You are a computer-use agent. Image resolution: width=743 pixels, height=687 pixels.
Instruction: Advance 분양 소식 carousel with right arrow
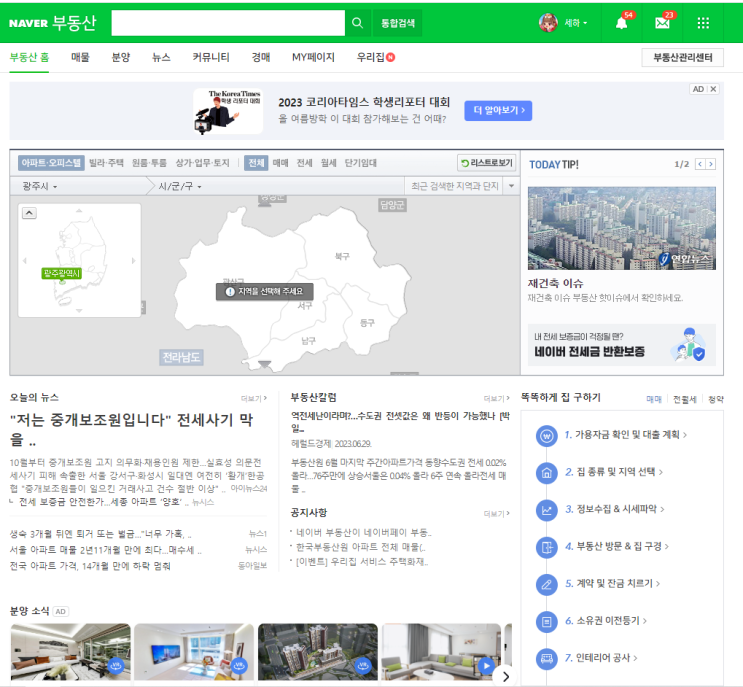point(505,676)
